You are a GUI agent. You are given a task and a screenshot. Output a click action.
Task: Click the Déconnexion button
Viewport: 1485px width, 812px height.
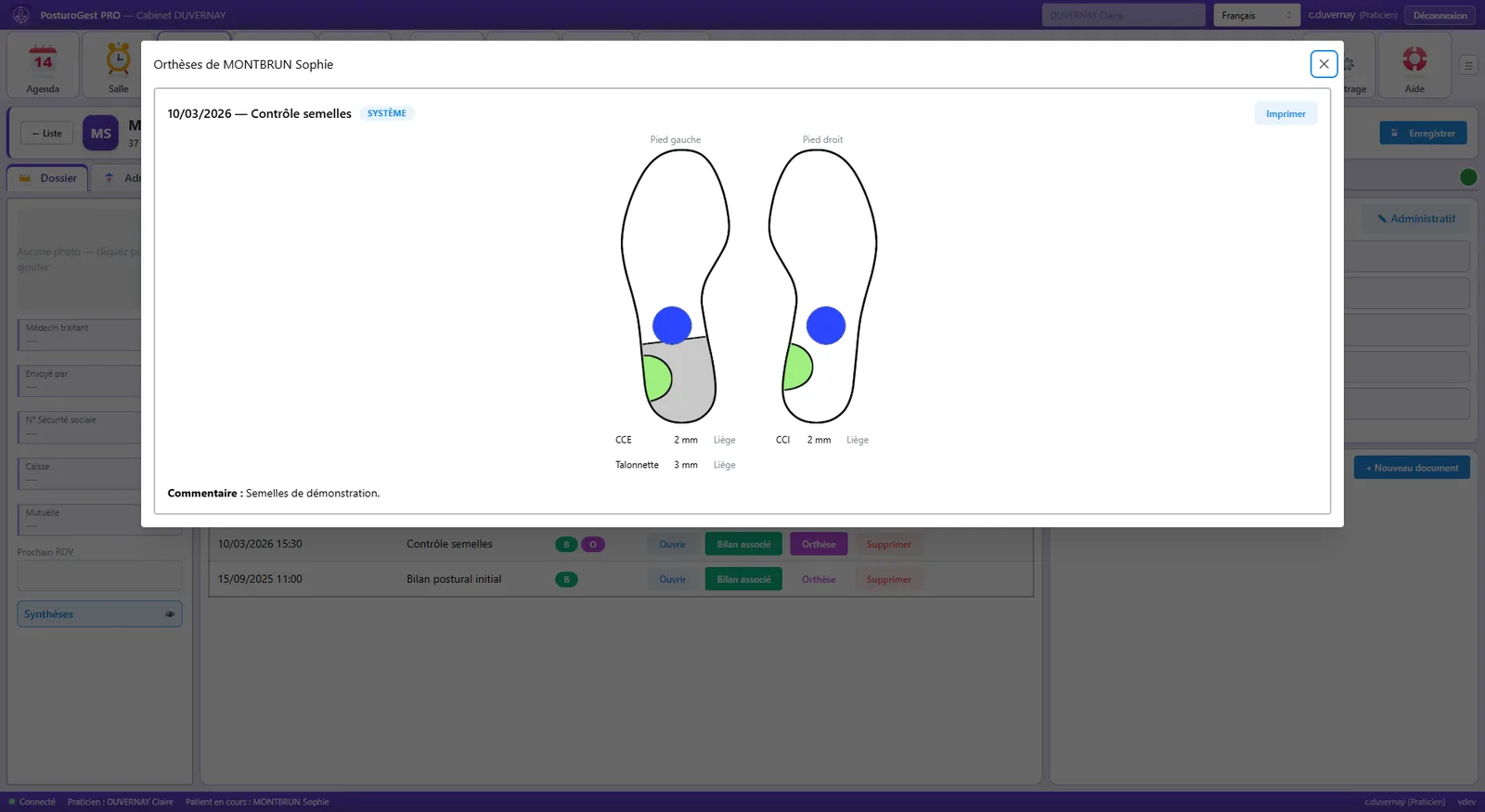click(x=1440, y=15)
